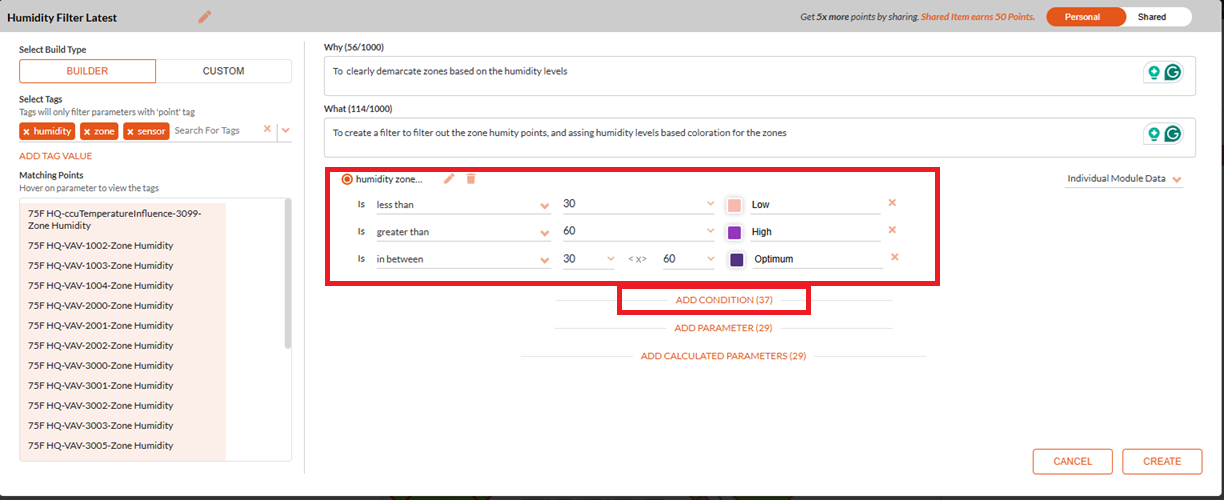Click ADD TAG VALUE link
This screenshot has width=1227, height=501.
(55, 156)
